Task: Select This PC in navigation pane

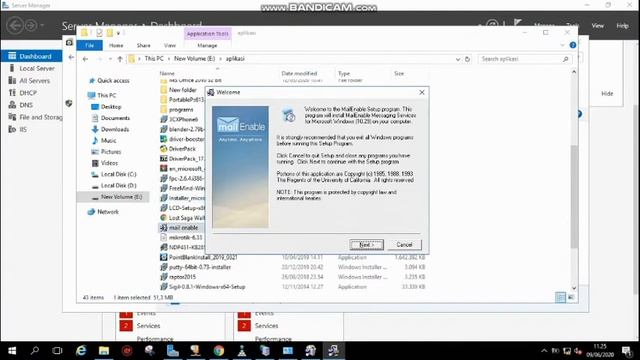Action: click(x=107, y=96)
